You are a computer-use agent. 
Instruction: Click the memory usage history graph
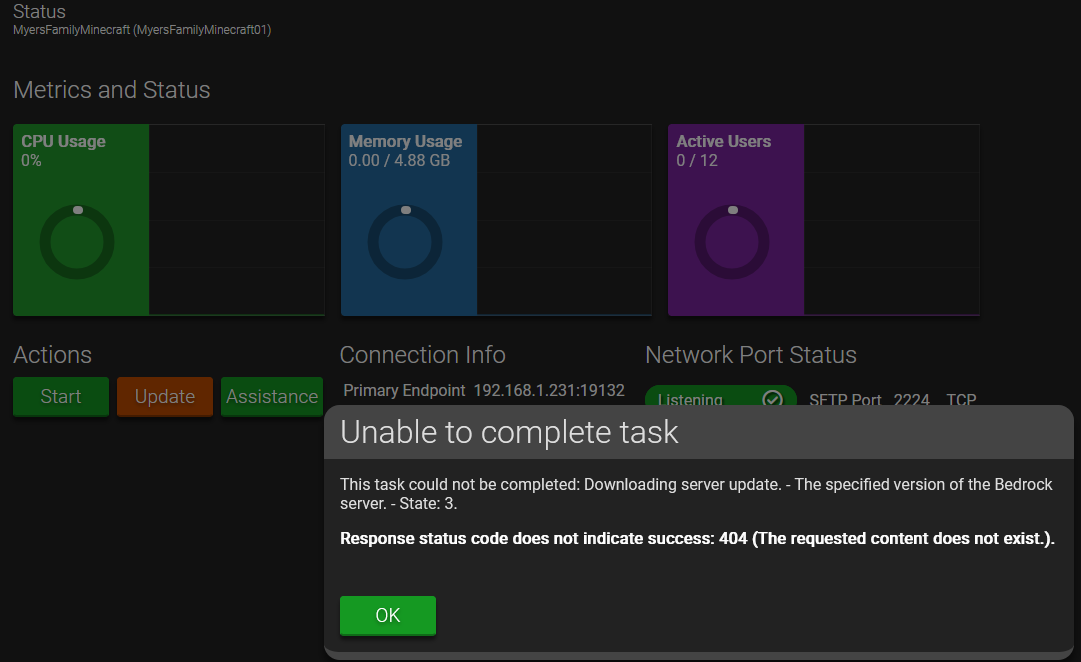(564, 220)
